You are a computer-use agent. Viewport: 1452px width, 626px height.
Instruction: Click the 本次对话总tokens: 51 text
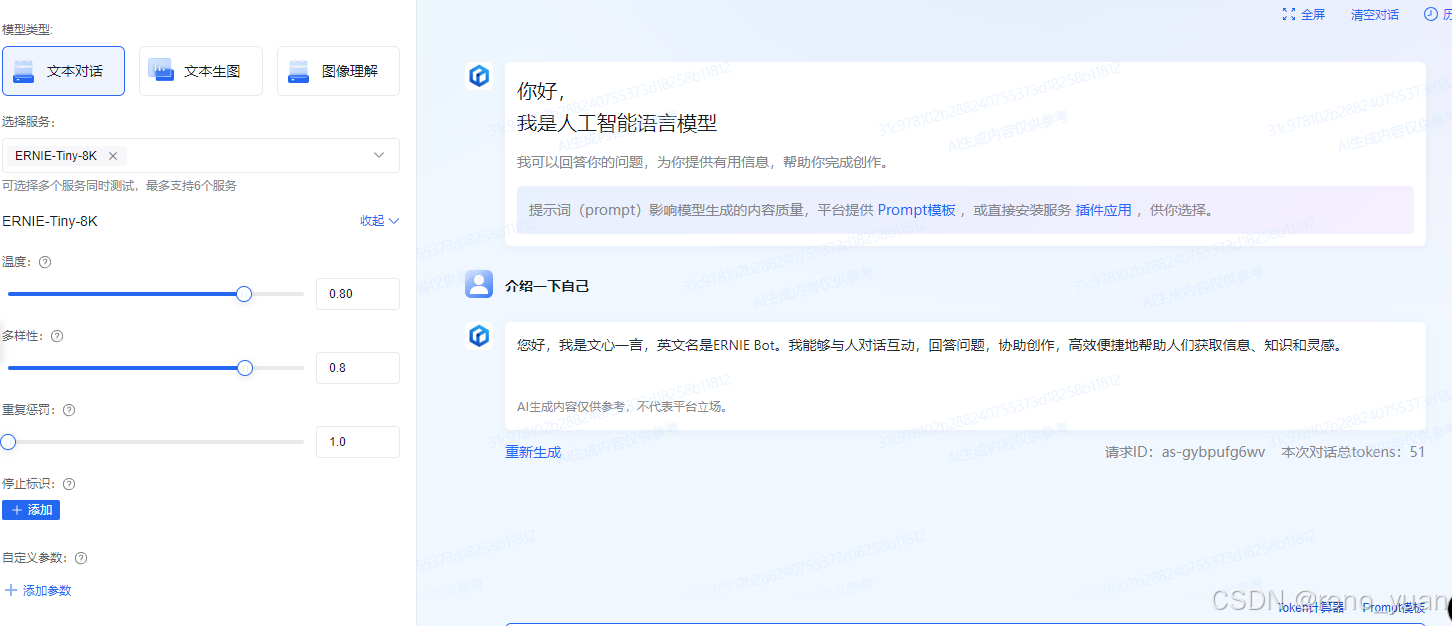(1354, 452)
